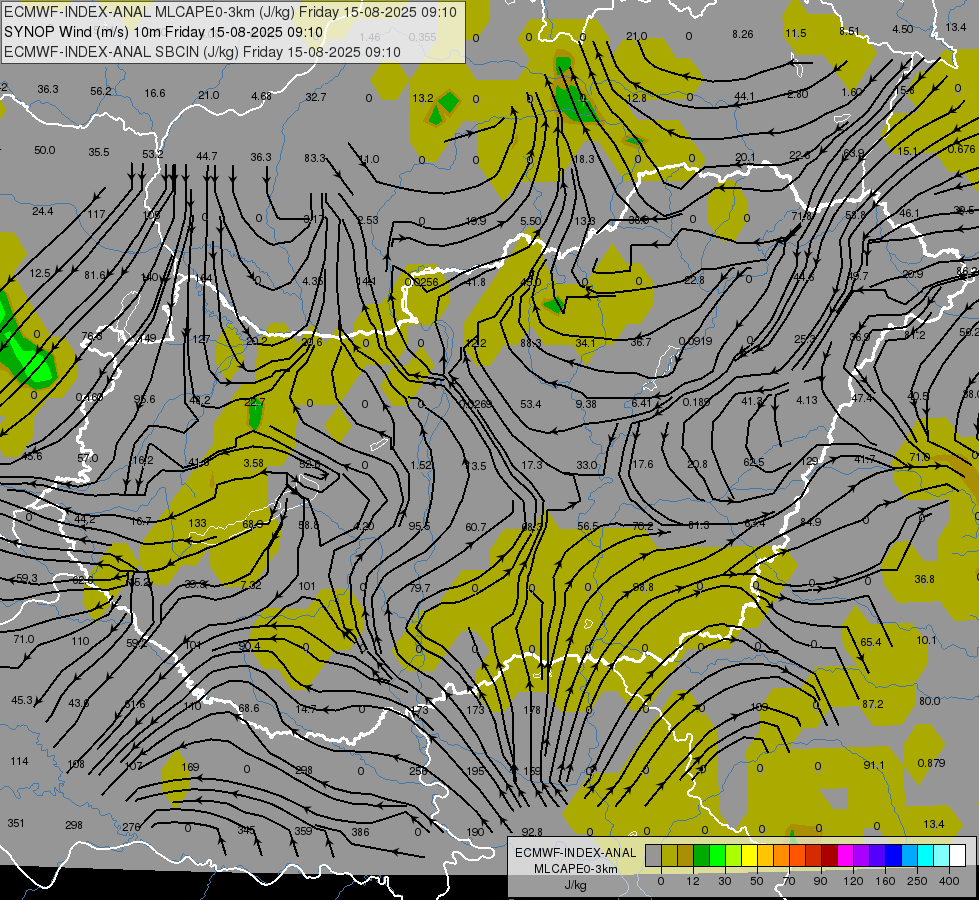Click the map value 79.7

420,588
